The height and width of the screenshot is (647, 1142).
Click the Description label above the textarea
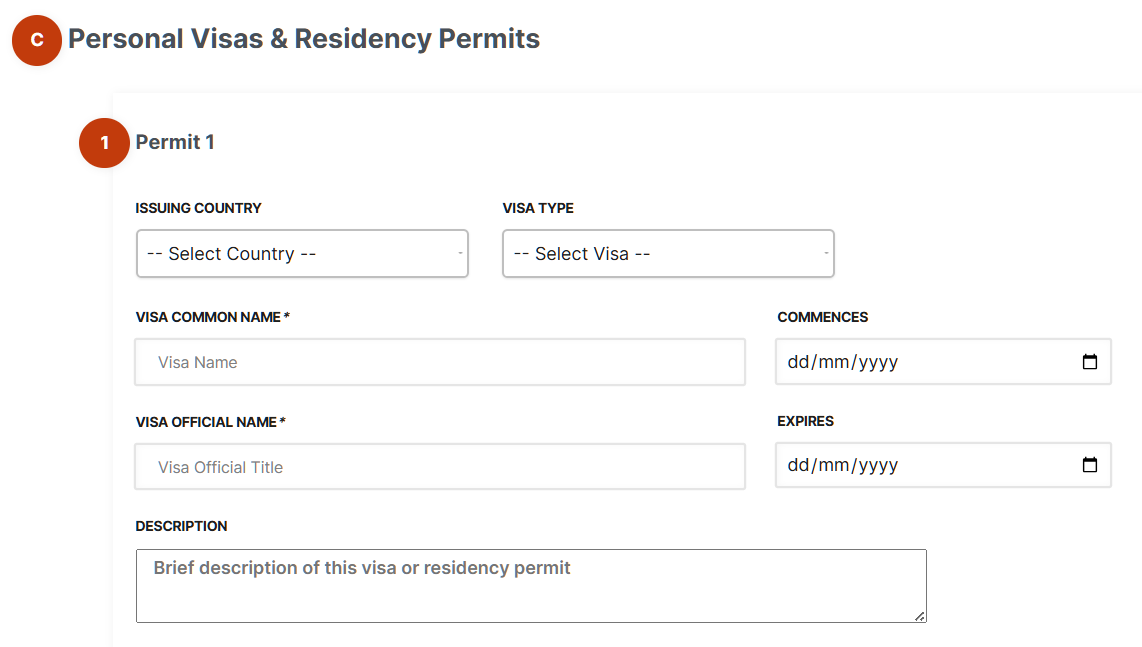[x=181, y=525]
